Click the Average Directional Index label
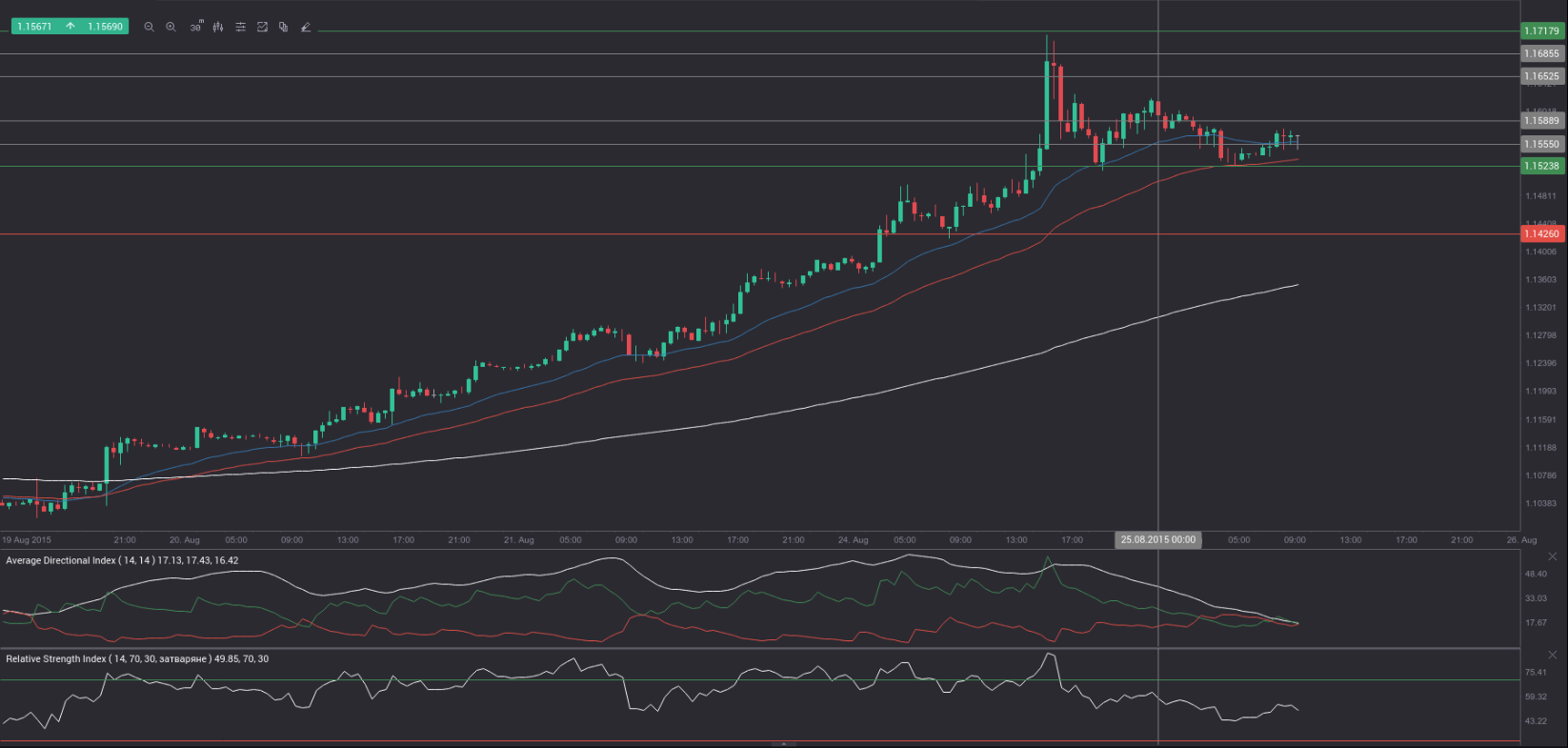 point(122,560)
